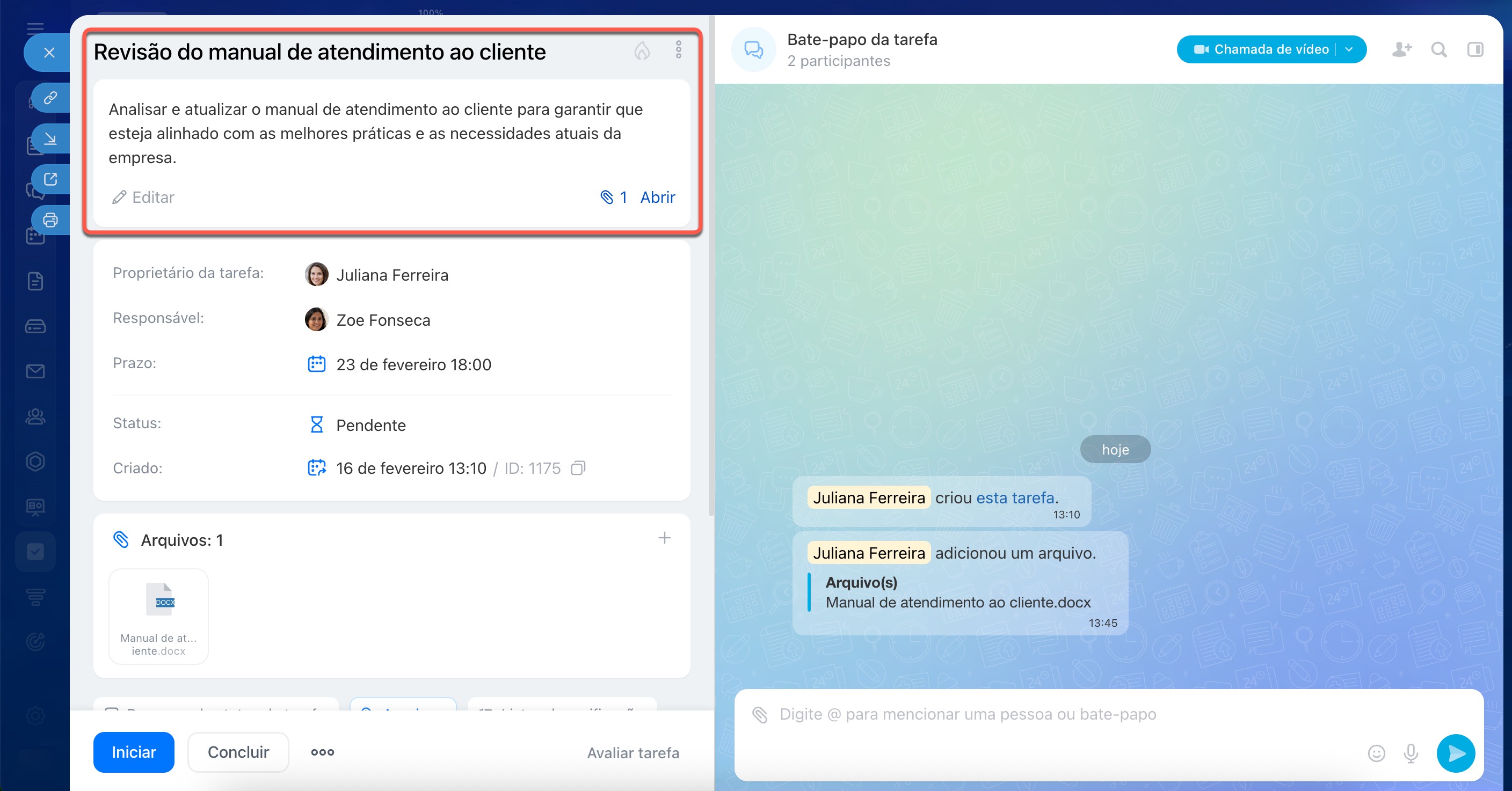The image size is (1512, 791).
Task: Click the print task side button
Action: (x=50, y=220)
